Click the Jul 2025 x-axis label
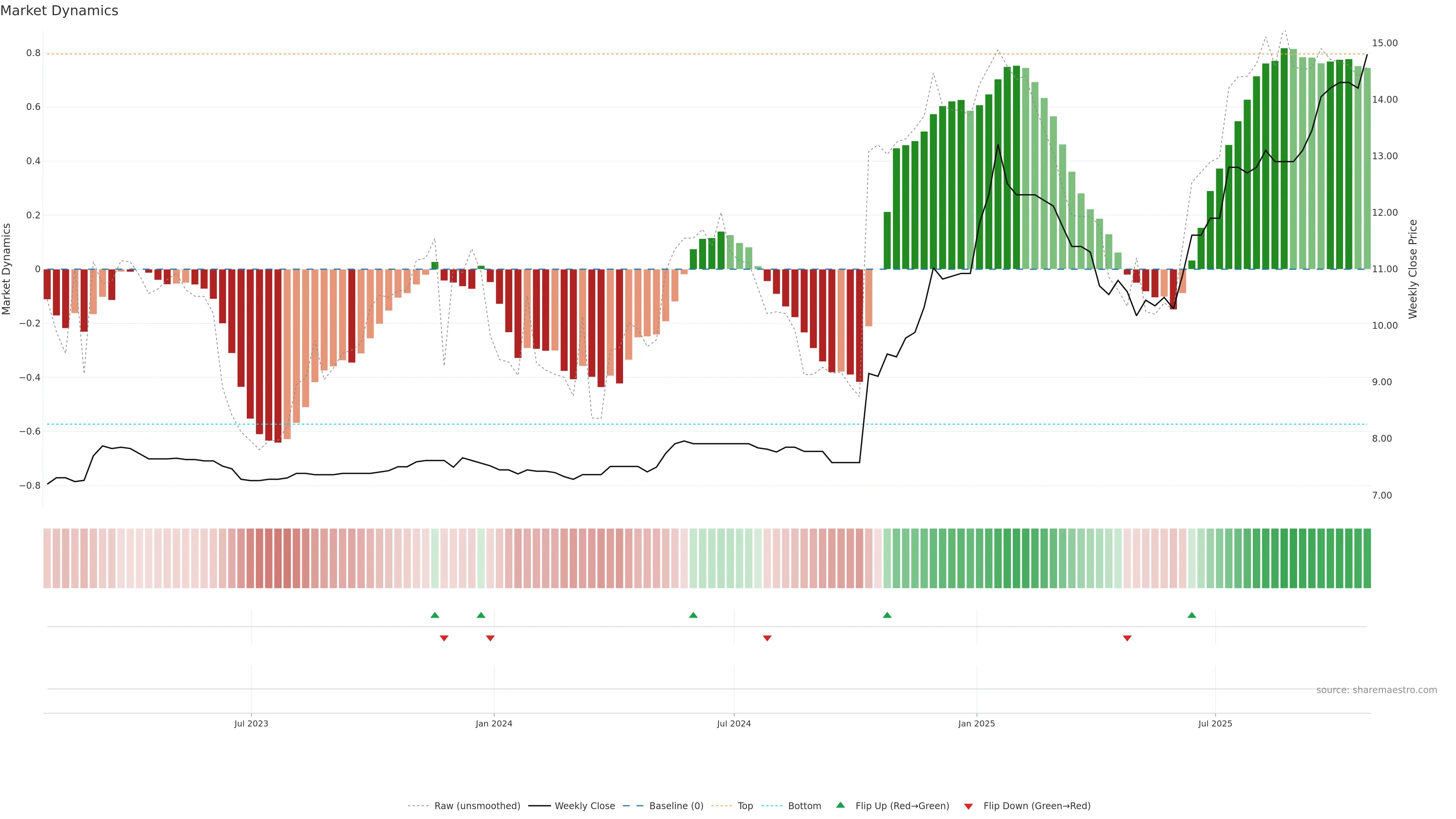The width and height of the screenshot is (1456, 819). pos(1214,723)
